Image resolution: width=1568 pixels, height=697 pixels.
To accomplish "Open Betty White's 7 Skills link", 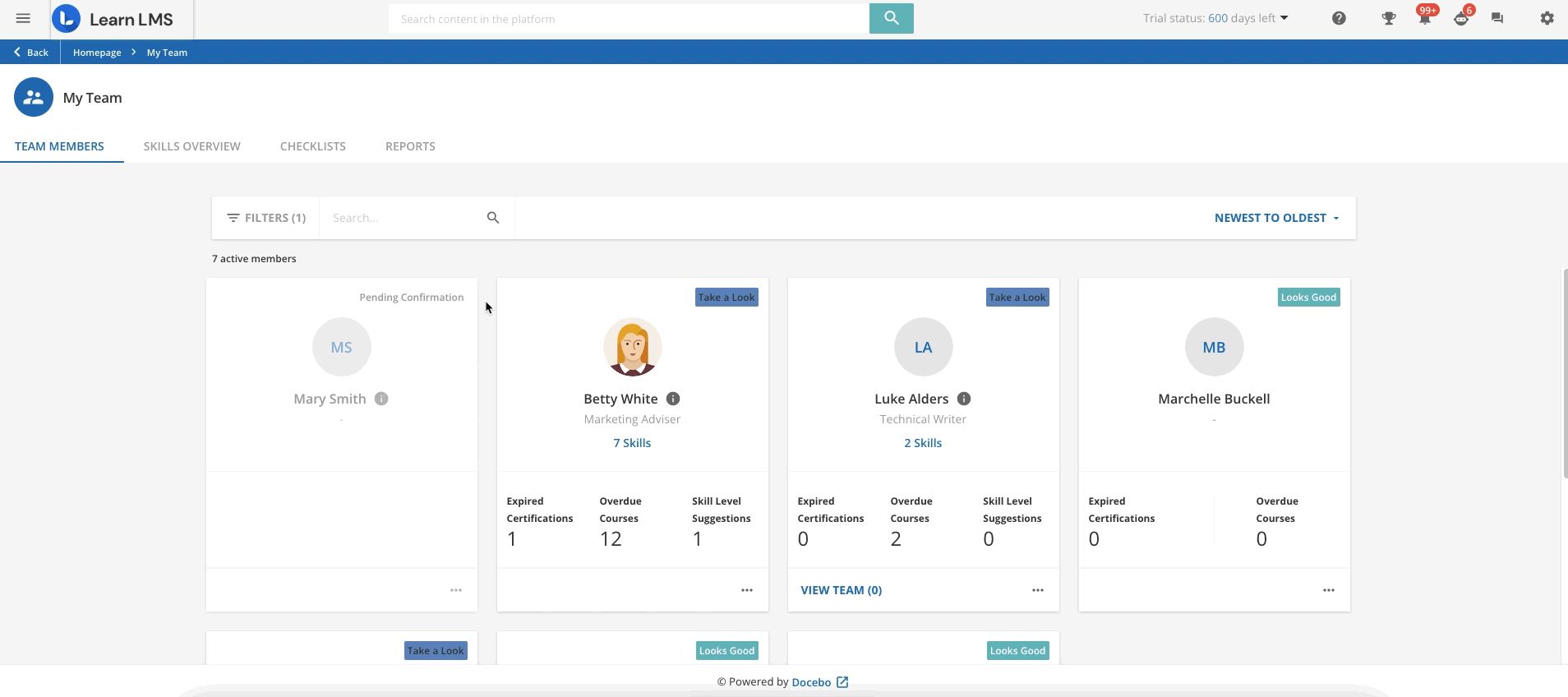I will click(x=632, y=443).
